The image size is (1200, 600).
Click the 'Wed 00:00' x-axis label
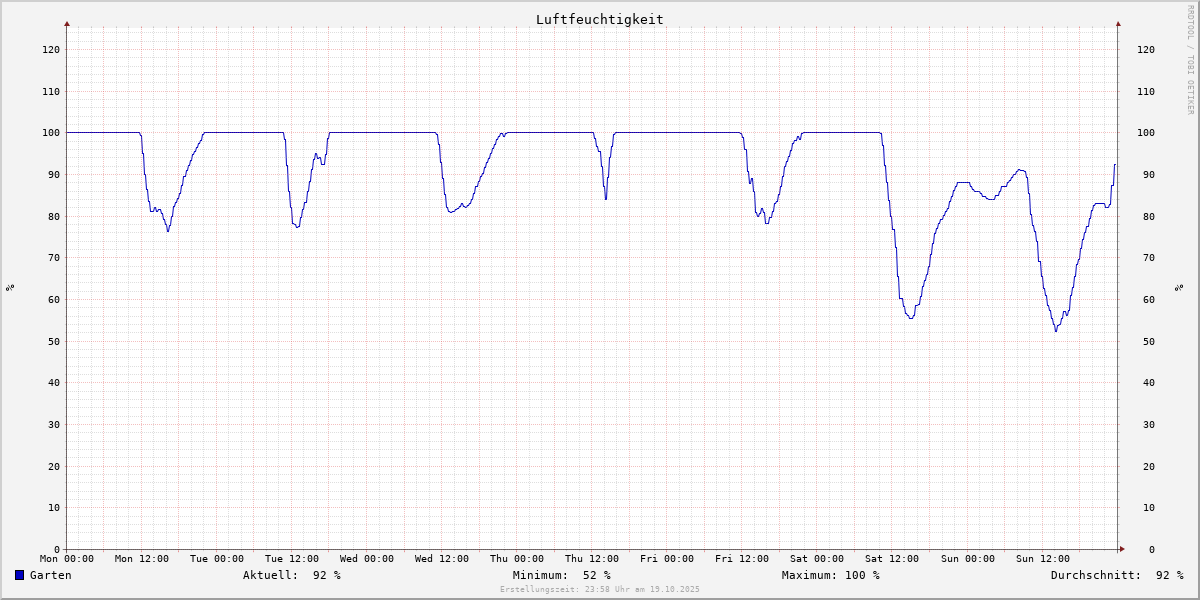[367, 559]
